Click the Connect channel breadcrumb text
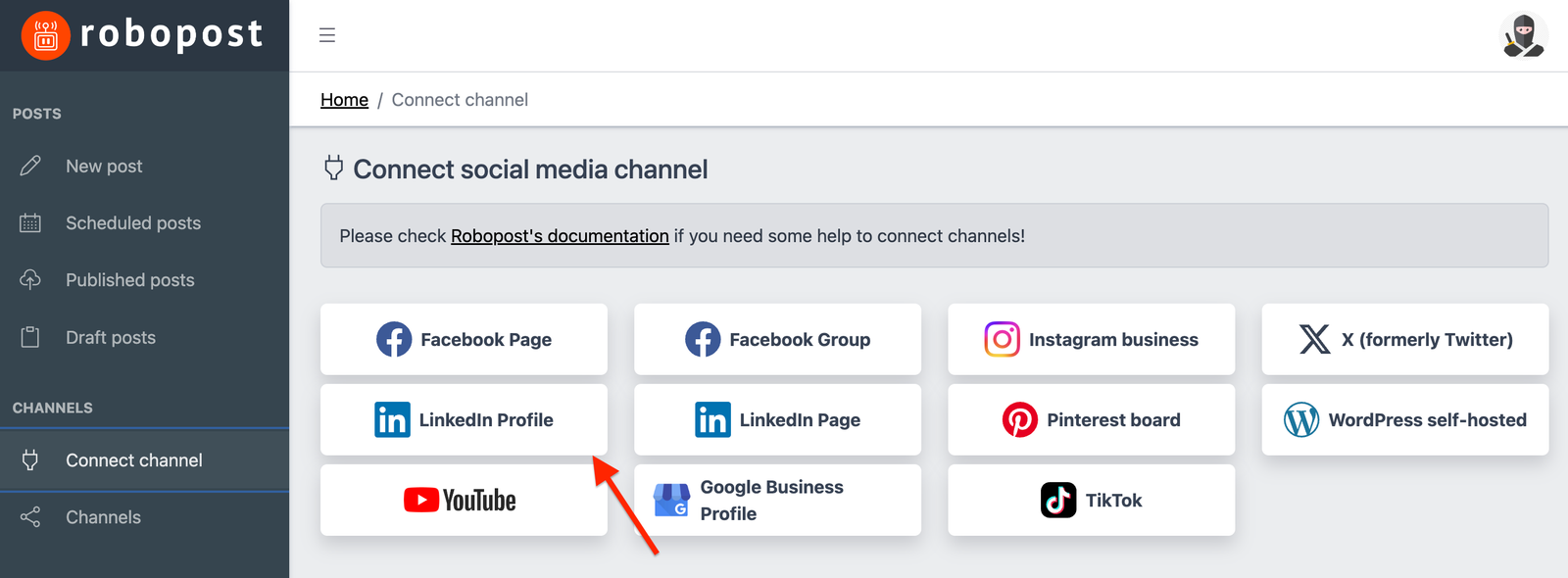The image size is (1568, 578). pyautogui.click(x=460, y=100)
